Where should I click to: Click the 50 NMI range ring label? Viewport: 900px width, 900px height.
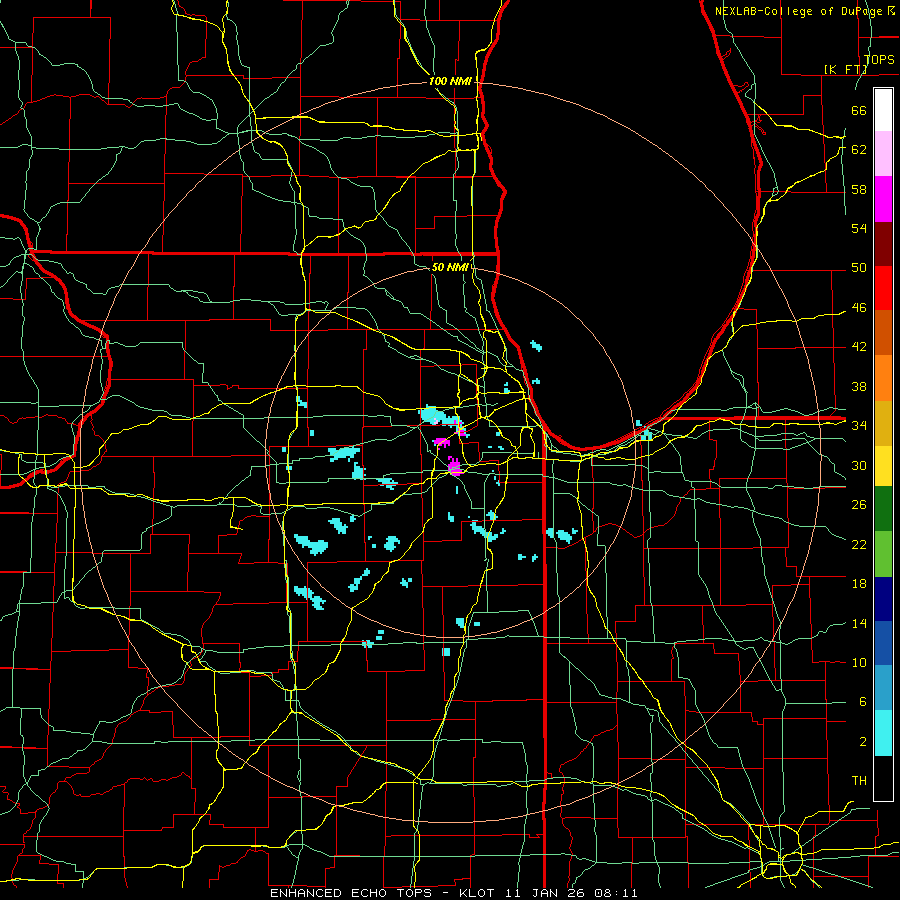(450, 267)
